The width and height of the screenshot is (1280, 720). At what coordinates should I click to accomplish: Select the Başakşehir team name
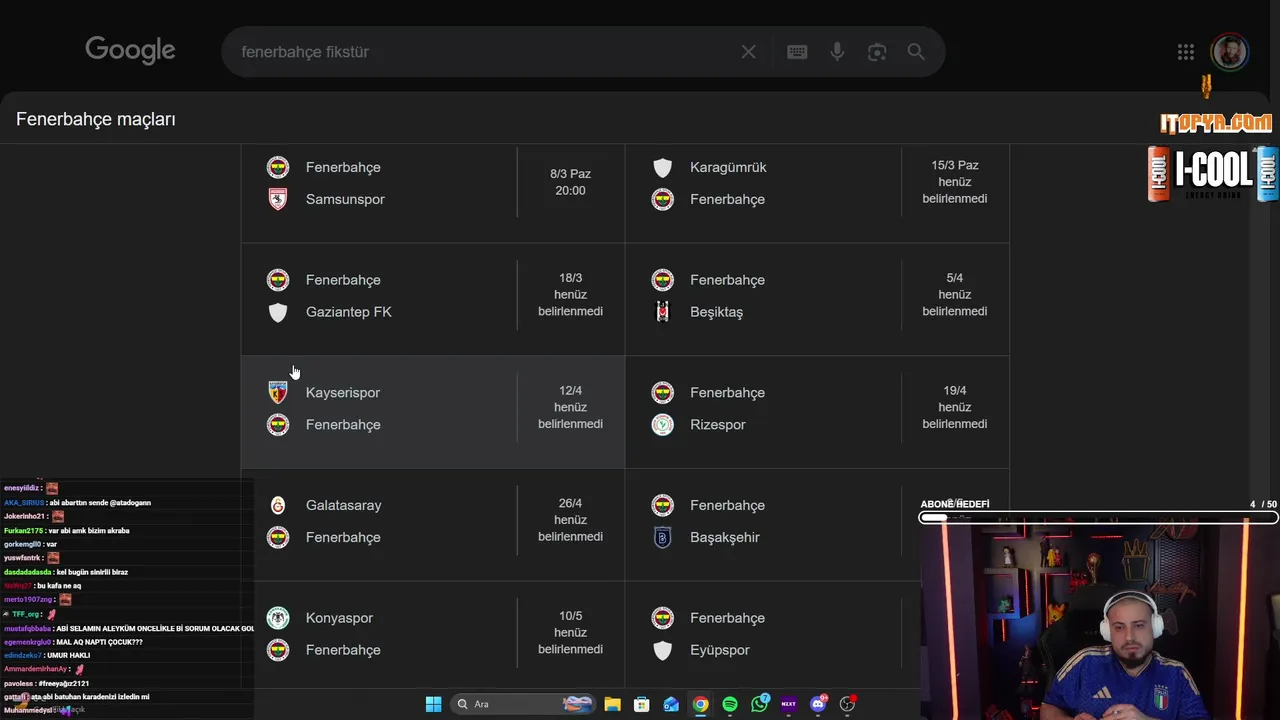pyautogui.click(x=725, y=537)
